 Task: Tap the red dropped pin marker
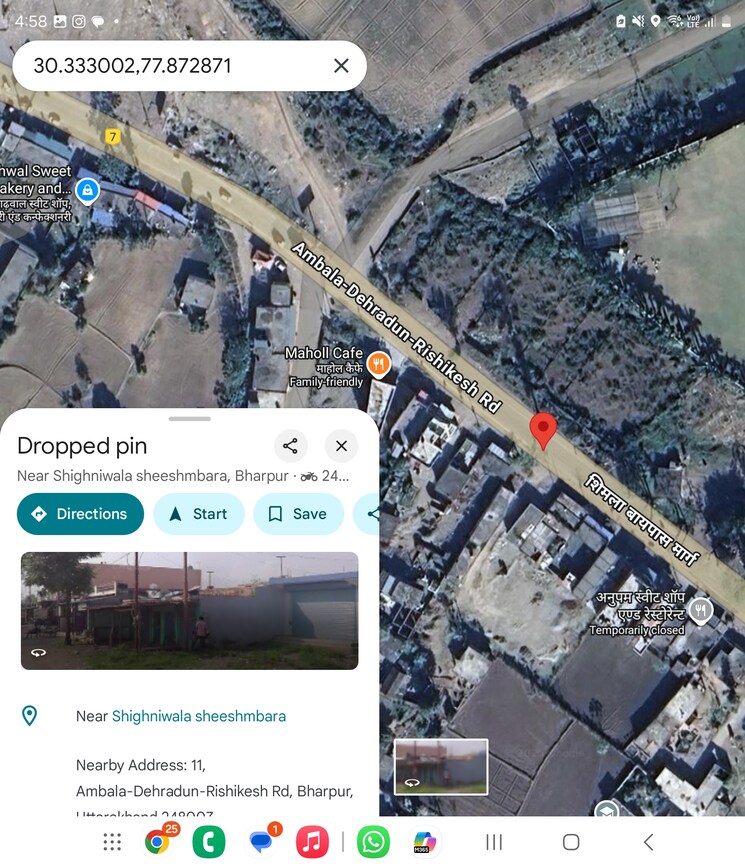click(543, 431)
